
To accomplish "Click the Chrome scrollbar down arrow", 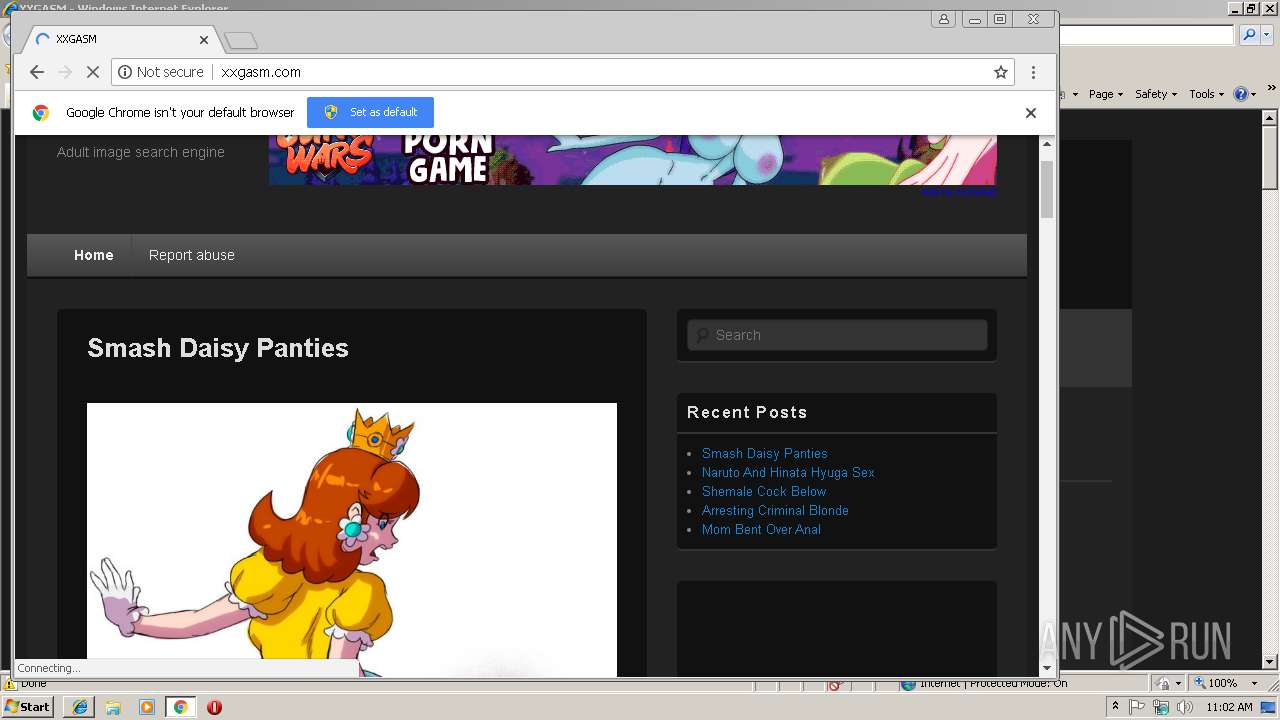I will click(1047, 668).
